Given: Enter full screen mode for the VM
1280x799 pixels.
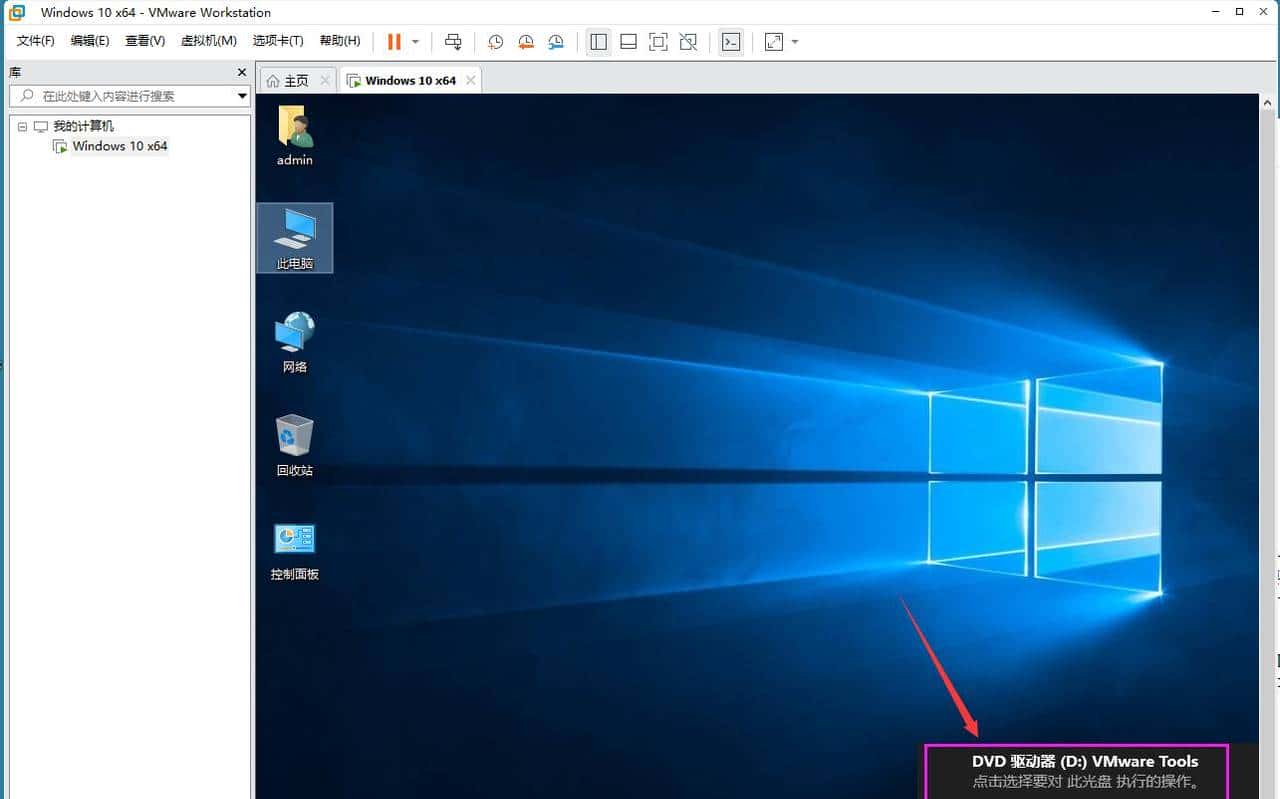Looking at the screenshot, I should click(658, 41).
